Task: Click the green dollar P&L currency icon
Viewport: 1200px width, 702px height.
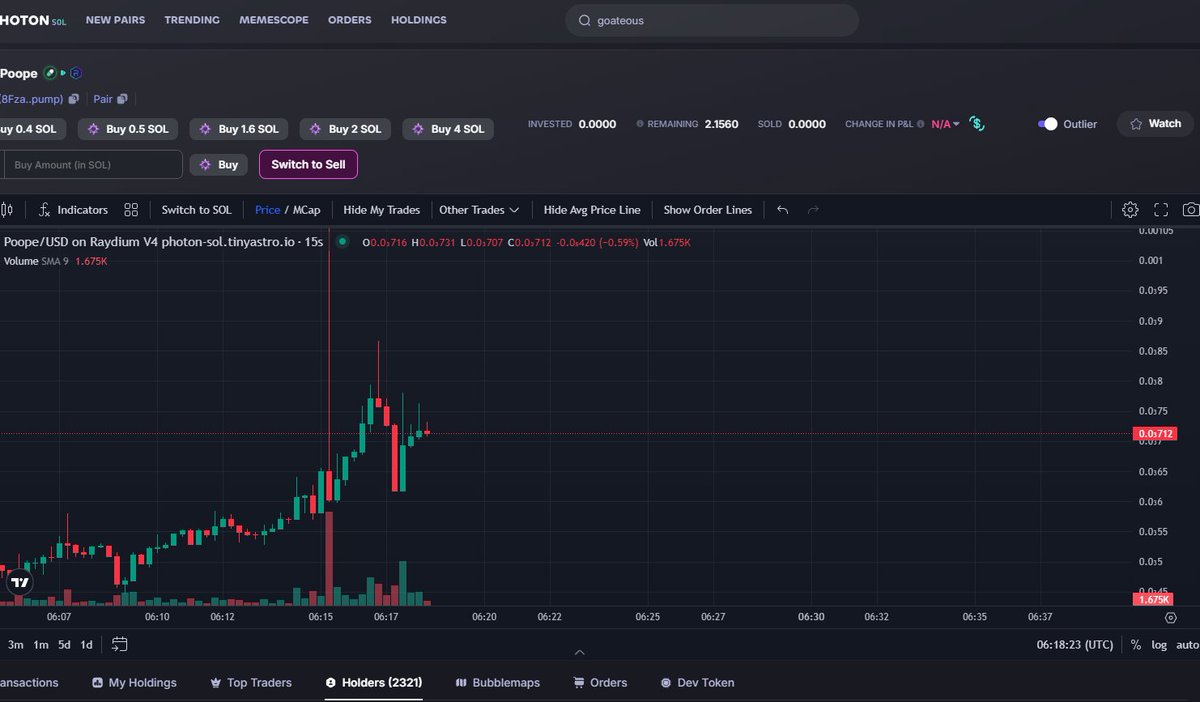Action: click(977, 124)
